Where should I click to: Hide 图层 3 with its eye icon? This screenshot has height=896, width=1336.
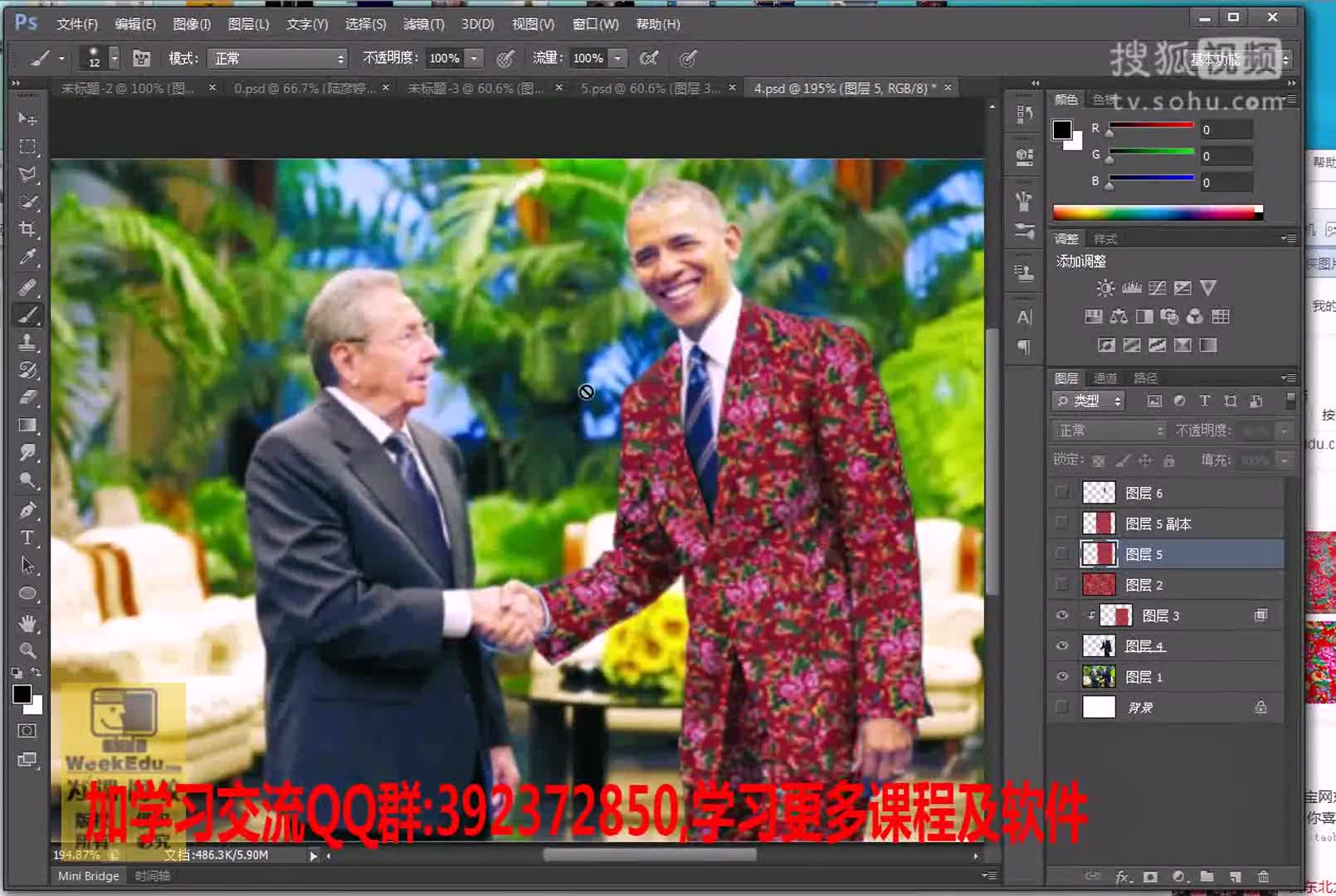[1062, 616]
